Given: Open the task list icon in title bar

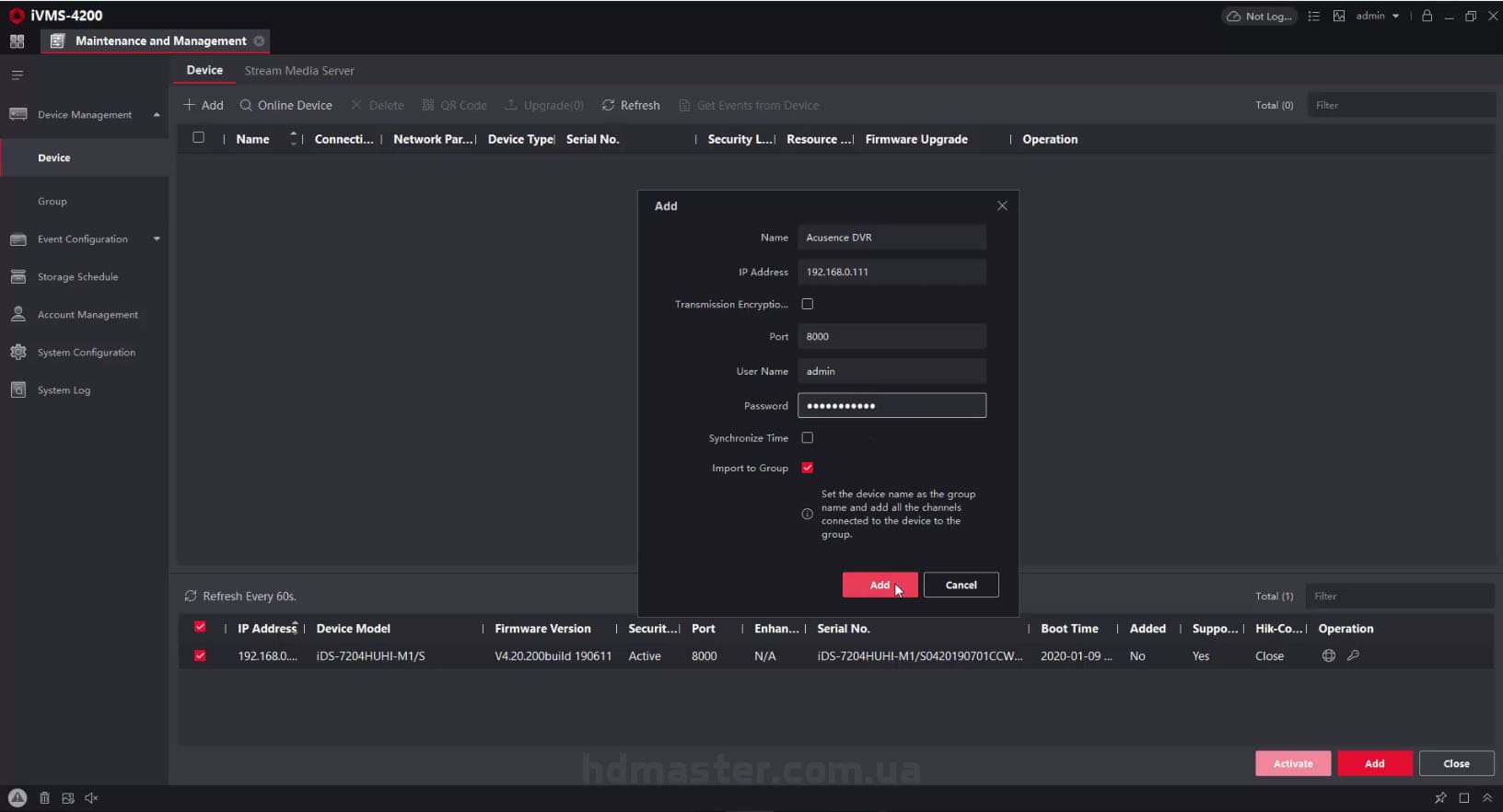Looking at the screenshot, I should 1314,16.
